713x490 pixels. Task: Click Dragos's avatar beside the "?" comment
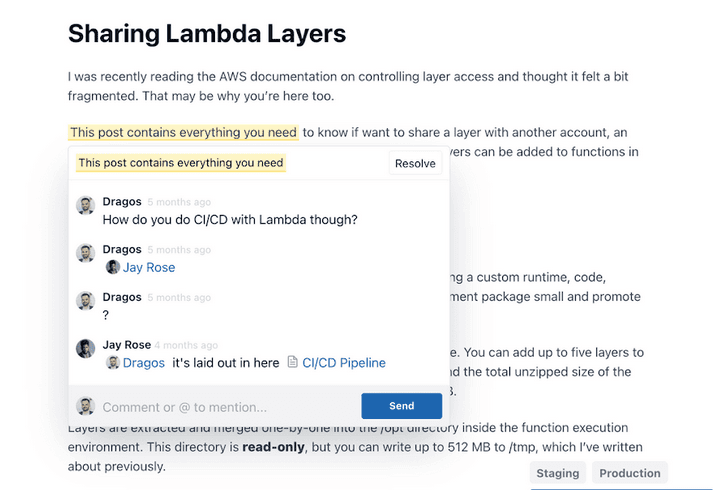(x=85, y=301)
